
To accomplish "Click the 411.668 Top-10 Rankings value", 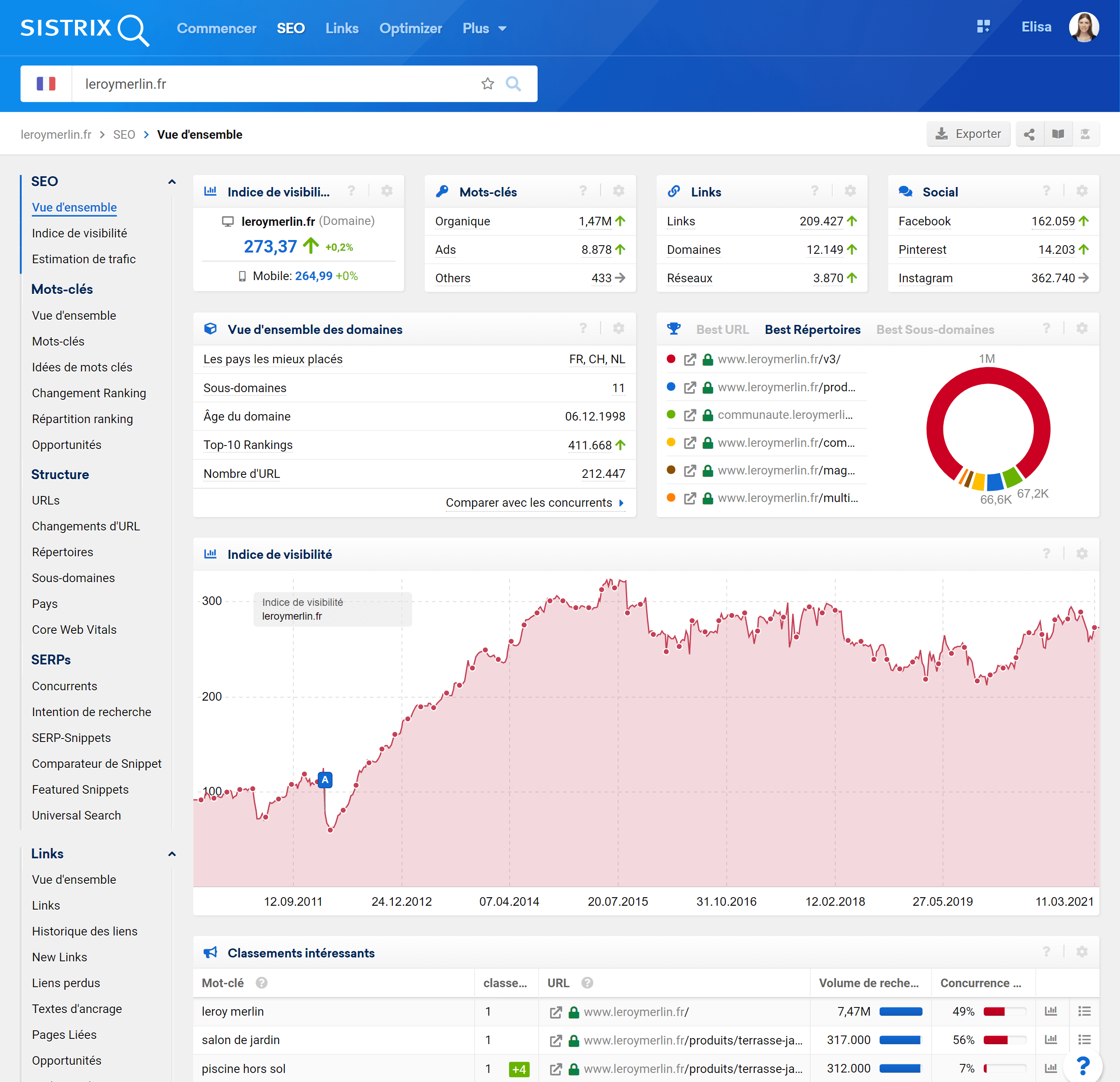I will pyautogui.click(x=590, y=445).
